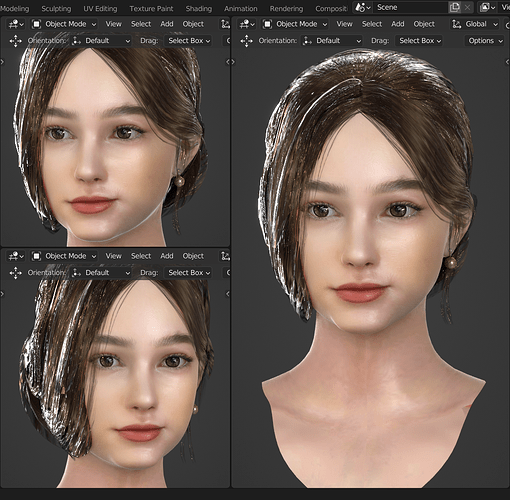The image size is (510, 500).
Task: Expand the toolbar arrow in bottom-left viewport
Action: coord(2,294)
